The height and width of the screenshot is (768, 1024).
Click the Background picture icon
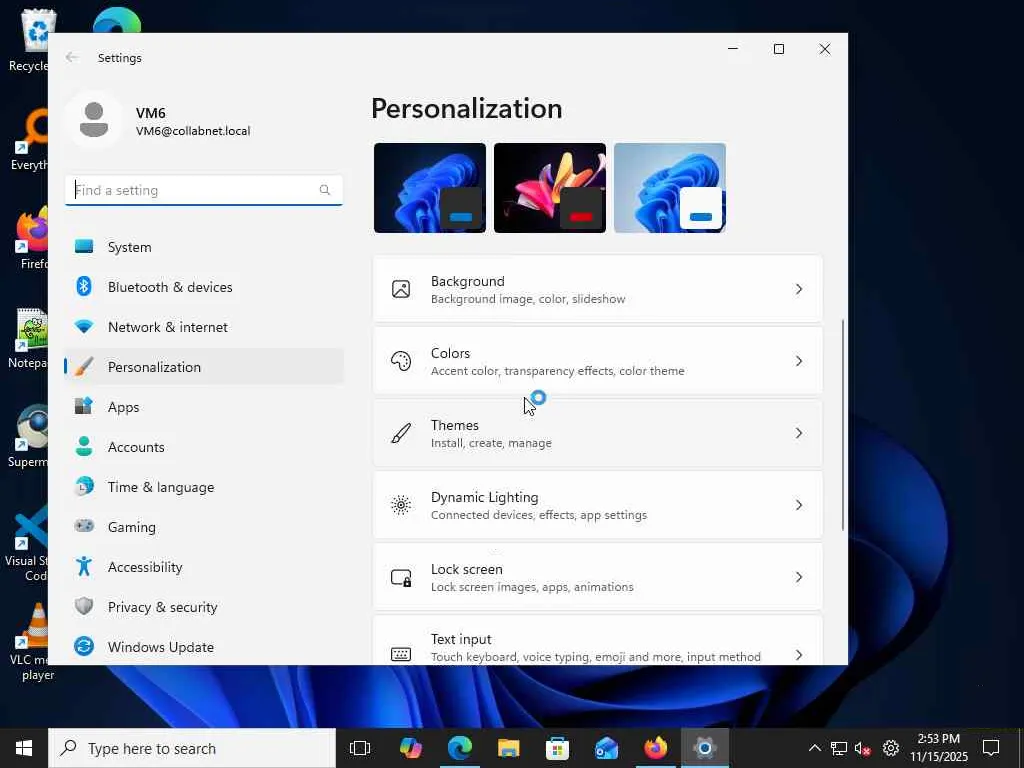401,289
